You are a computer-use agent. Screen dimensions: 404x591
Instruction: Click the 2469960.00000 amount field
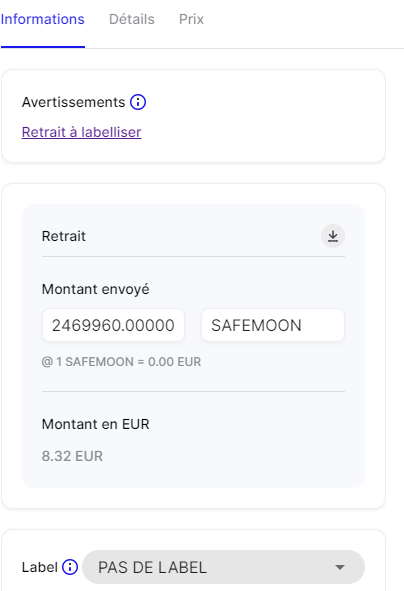[x=113, y=325]
